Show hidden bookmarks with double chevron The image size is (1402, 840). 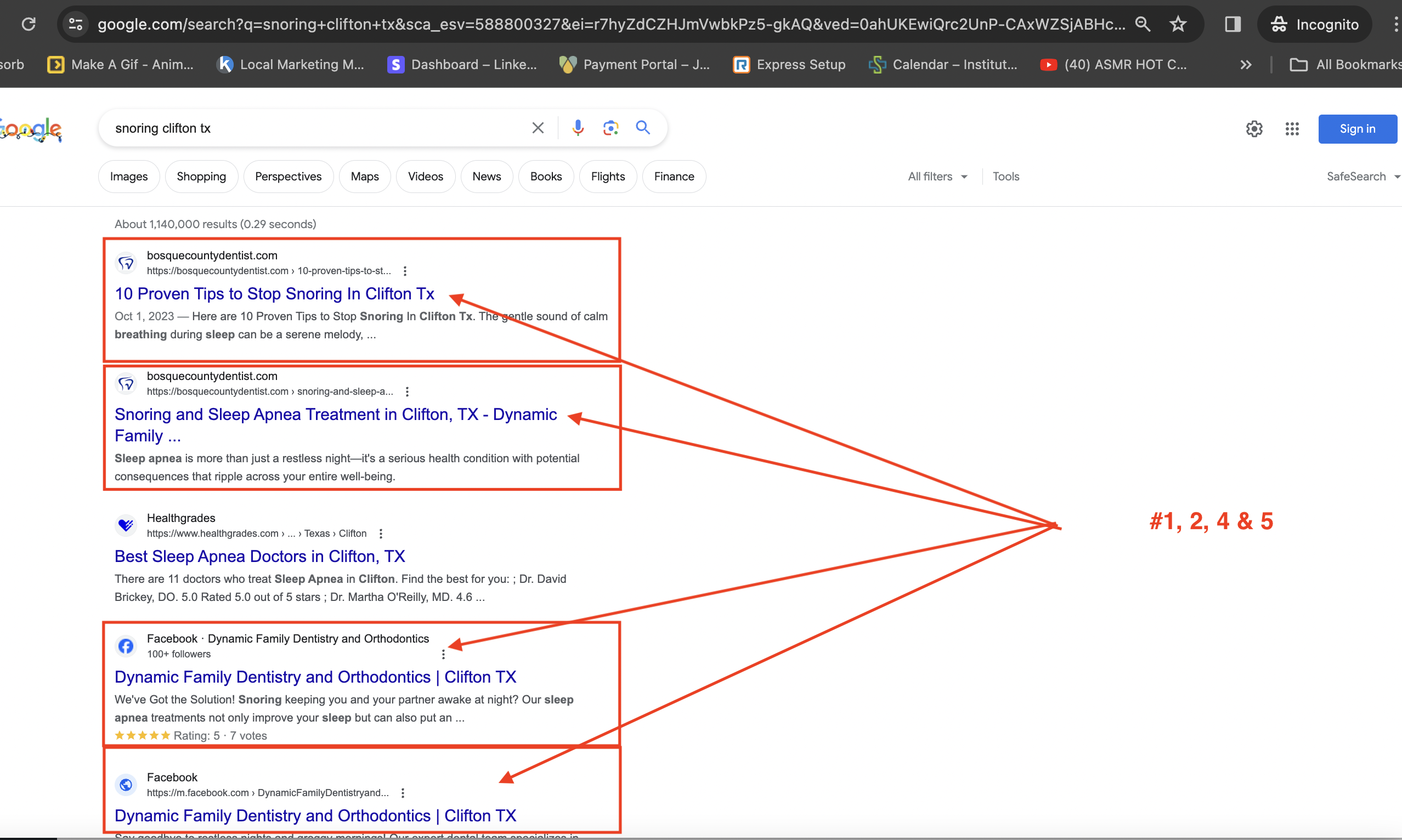coord(1246,65)
